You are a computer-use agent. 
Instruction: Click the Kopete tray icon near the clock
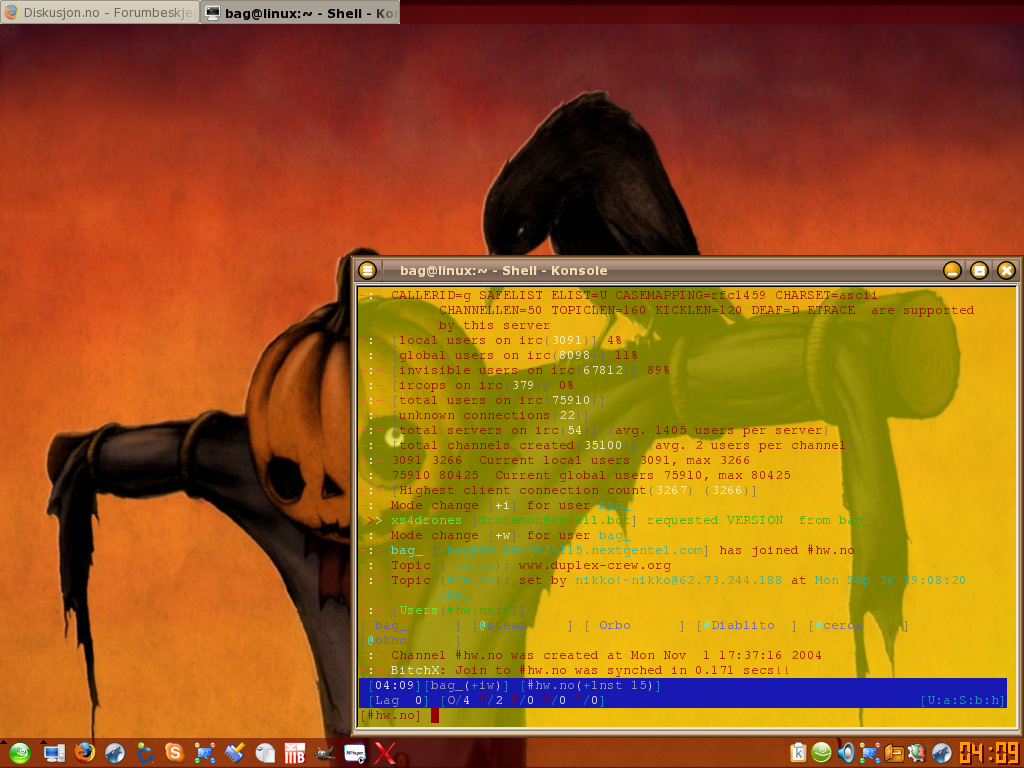tap(869, 753)
